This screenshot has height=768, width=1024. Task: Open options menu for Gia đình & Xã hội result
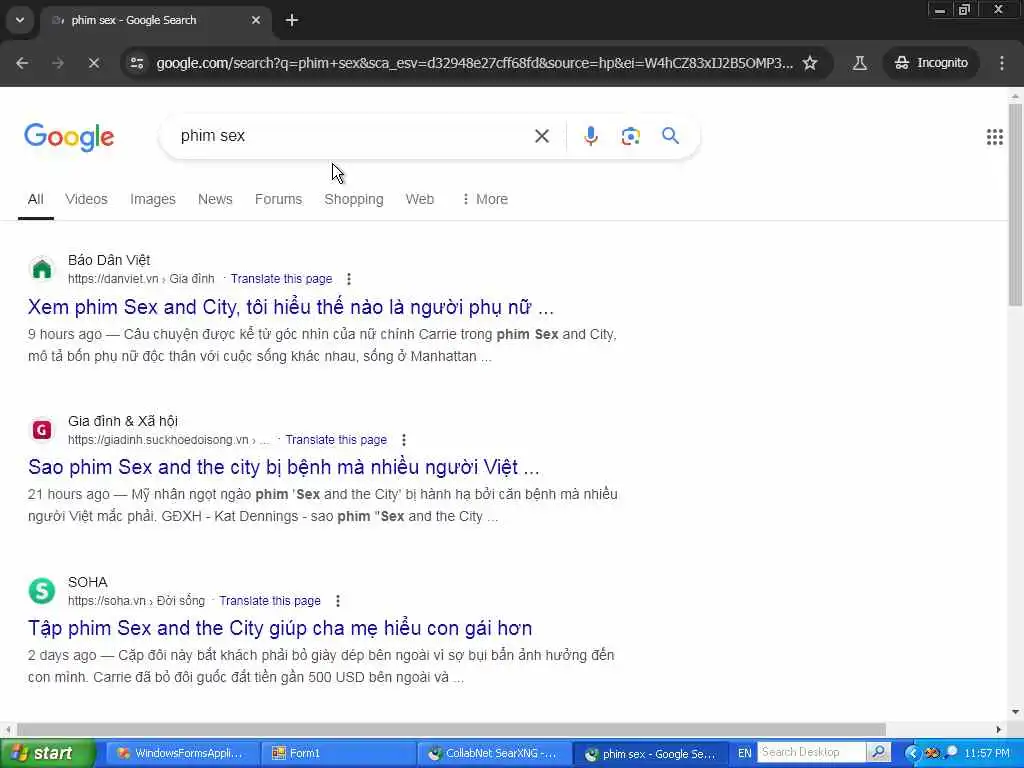(404, 440)
